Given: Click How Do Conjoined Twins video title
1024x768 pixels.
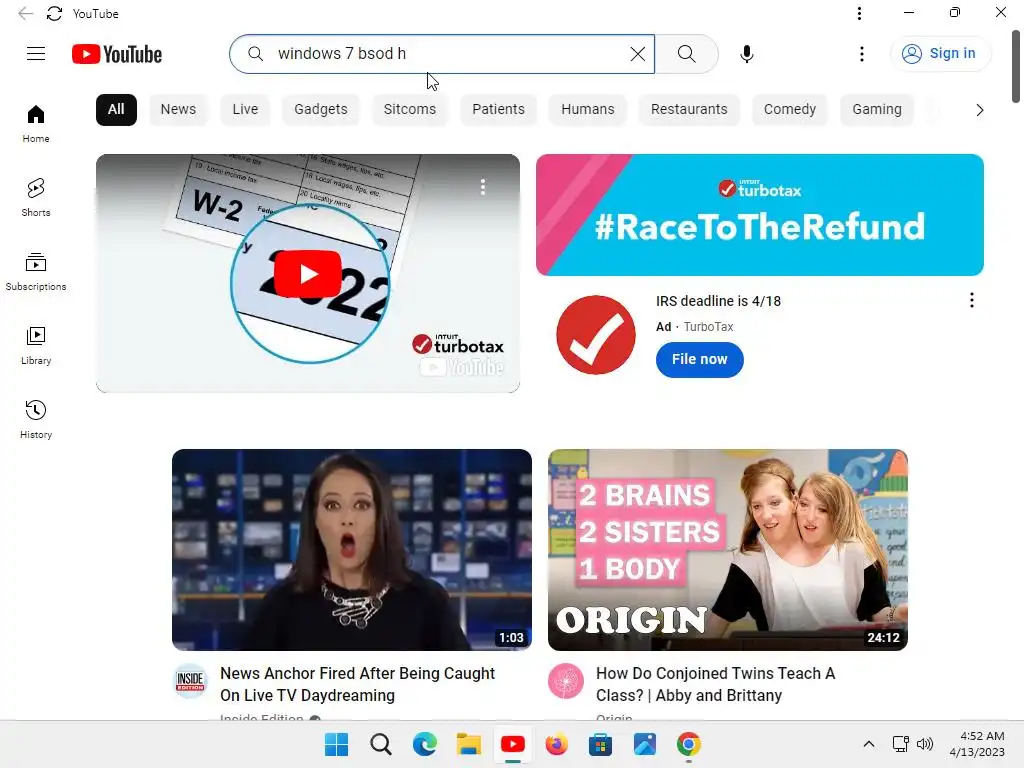Looking at the screenshot, I should 715,684.
